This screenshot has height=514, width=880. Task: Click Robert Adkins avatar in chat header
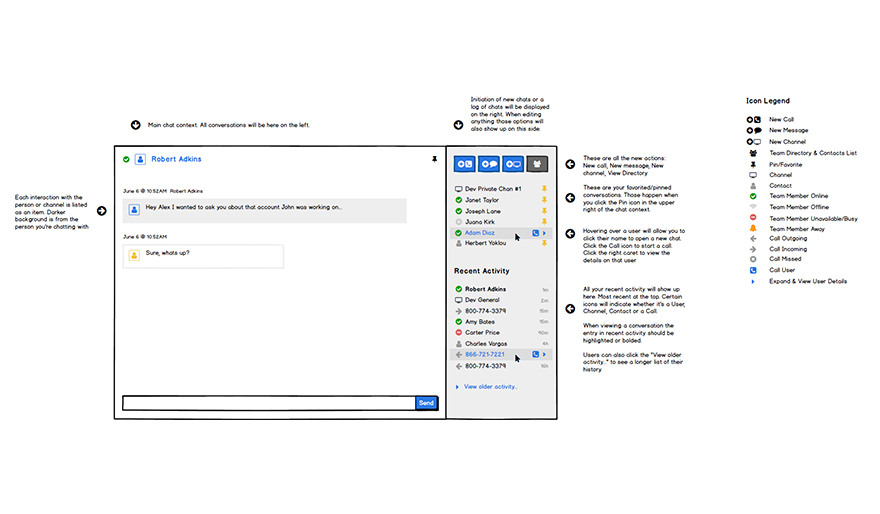coord(140,159)
